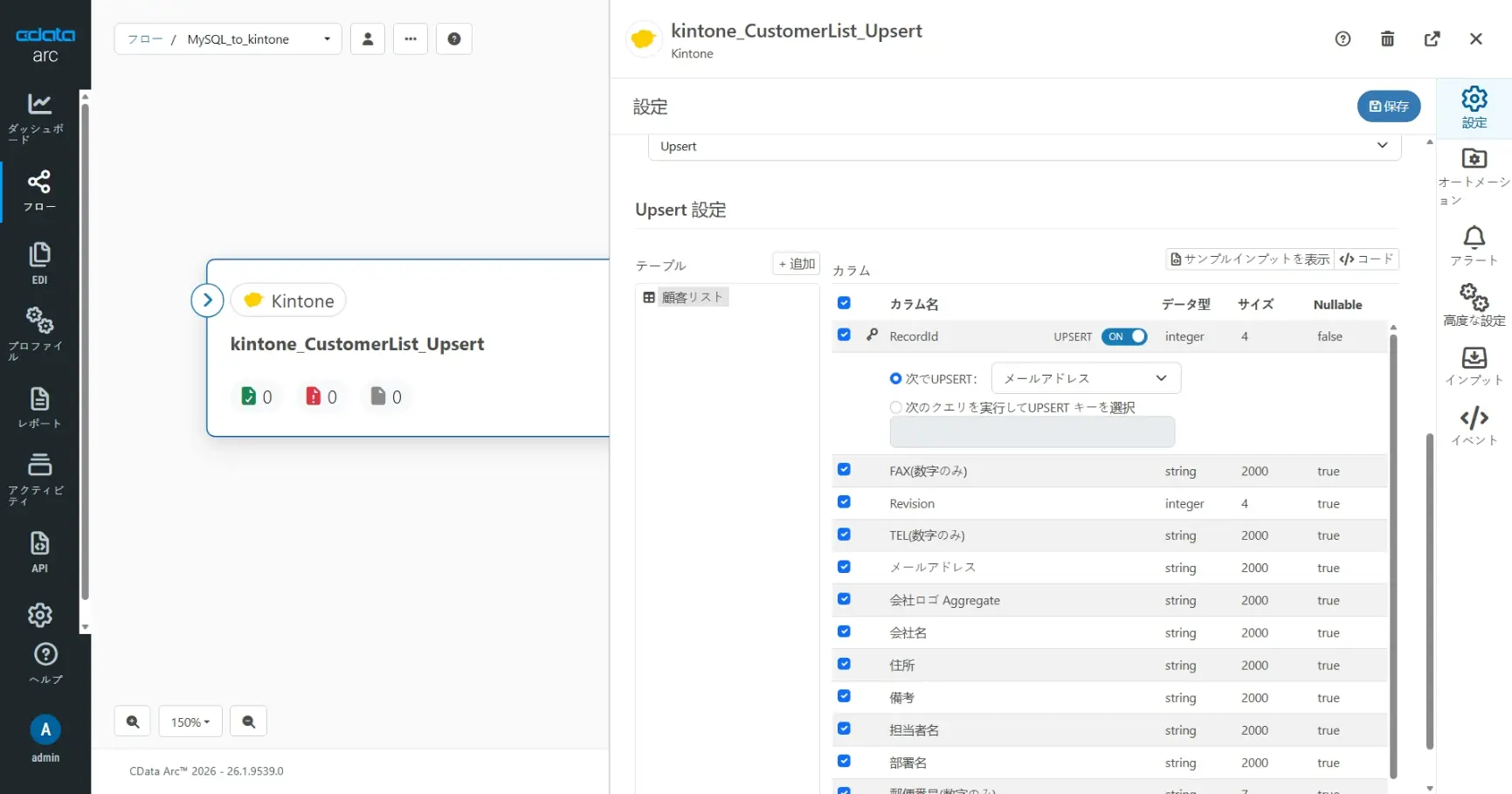
Task: Open the API section
Action: click(39, 552)
